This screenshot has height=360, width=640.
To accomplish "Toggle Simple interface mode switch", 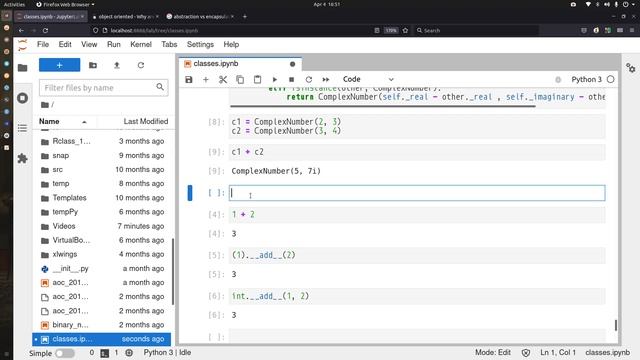I will [65, 353].
